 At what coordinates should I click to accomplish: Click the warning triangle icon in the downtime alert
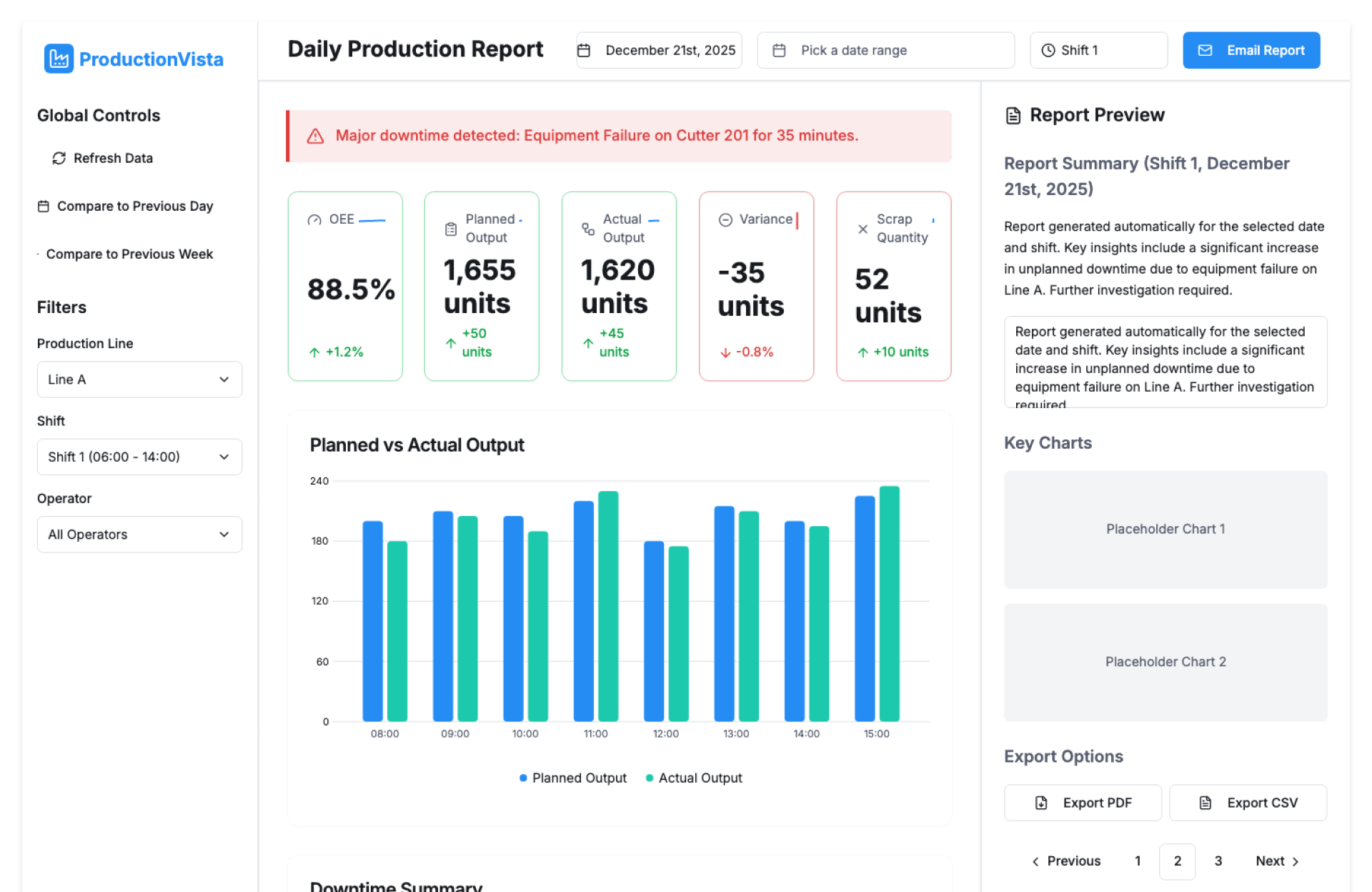coord(315,136)
